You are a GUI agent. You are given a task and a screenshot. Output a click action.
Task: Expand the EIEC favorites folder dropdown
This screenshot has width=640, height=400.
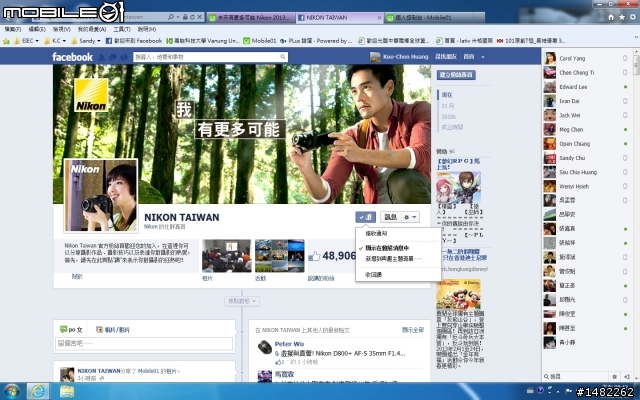point(37,41)
